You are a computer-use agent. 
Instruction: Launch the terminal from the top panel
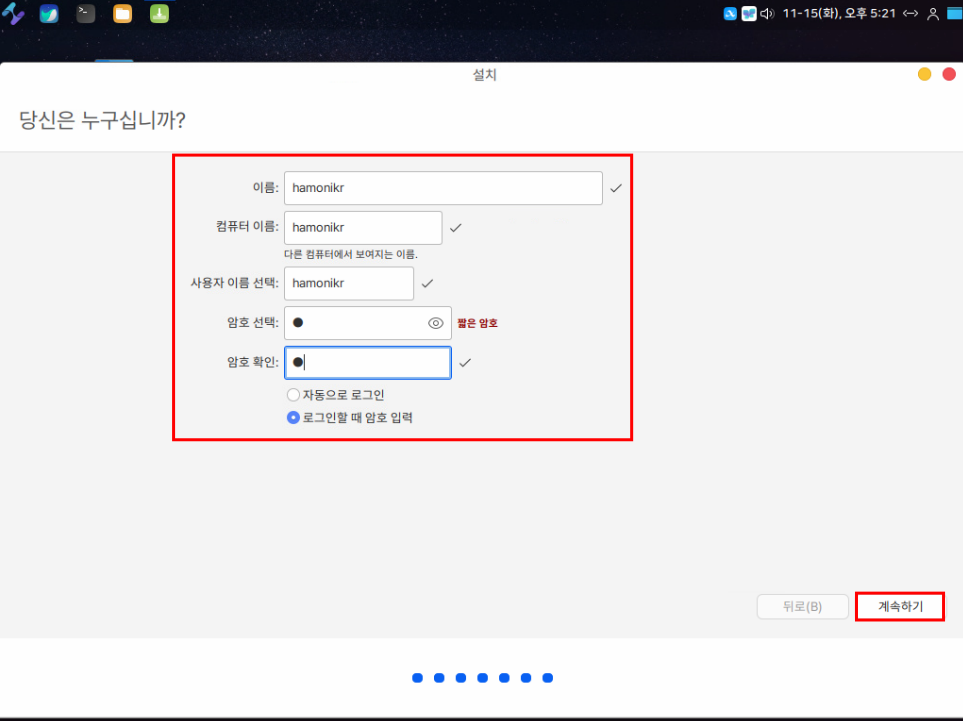coord(86,14)
